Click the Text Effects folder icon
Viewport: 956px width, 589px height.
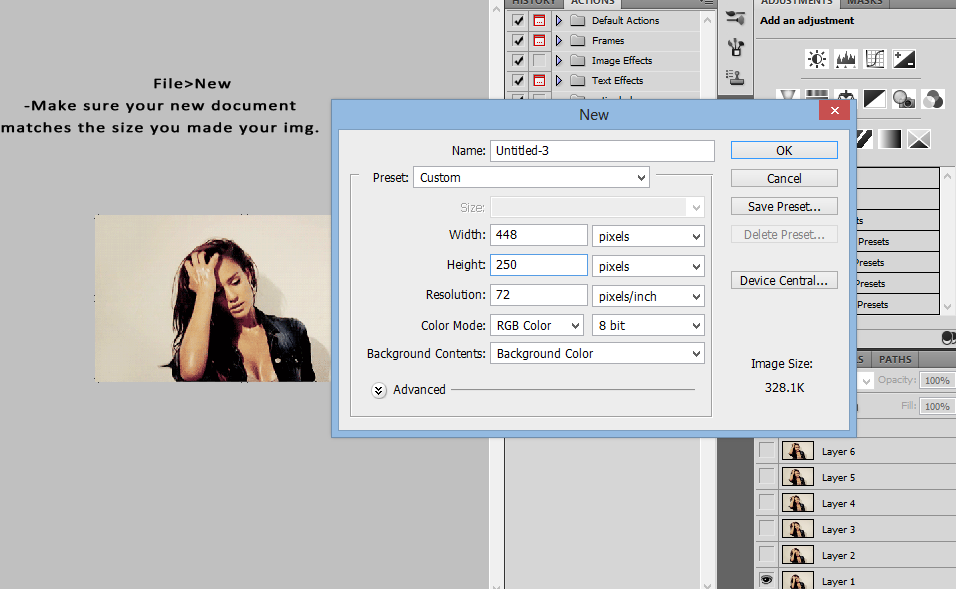point(577,80)
